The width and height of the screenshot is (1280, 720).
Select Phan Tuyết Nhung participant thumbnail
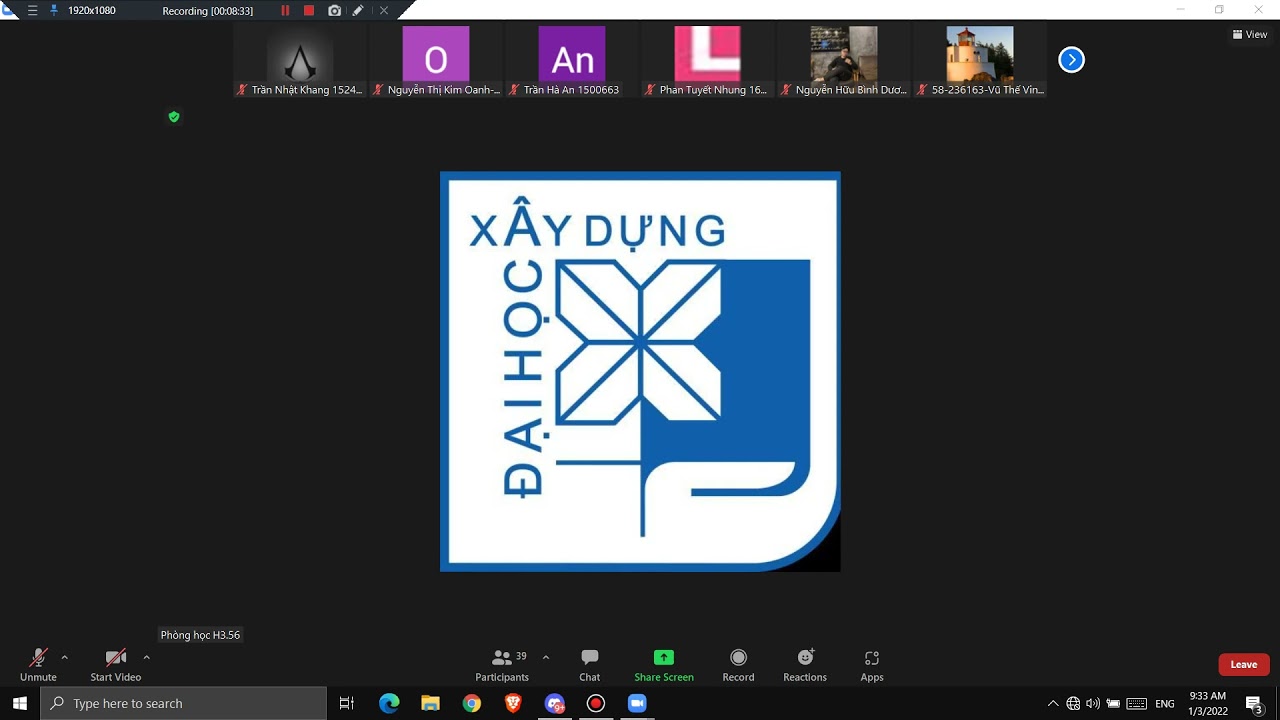[708, 60]
